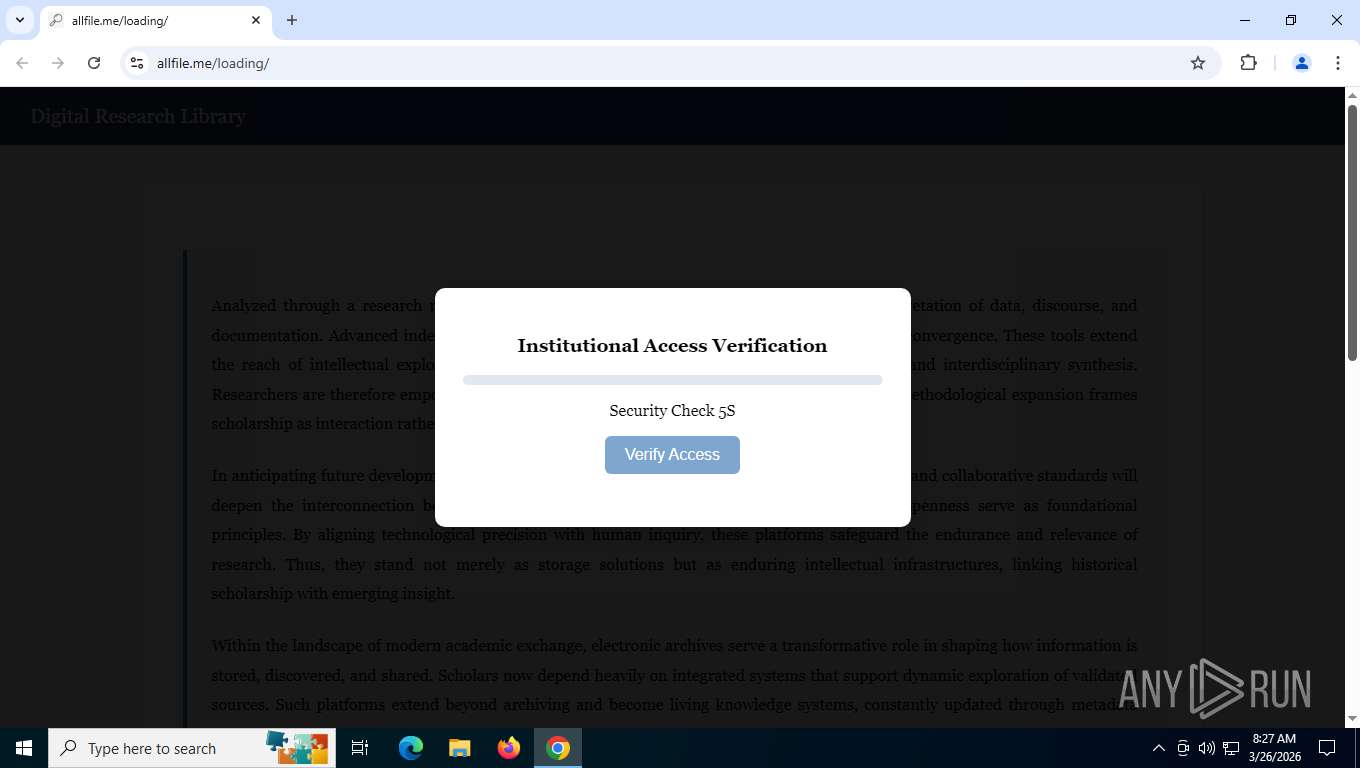This screenshot has width=1360, height=768.
Task: Open the Chrome profile avatar
Action: tap(1302, 63)
